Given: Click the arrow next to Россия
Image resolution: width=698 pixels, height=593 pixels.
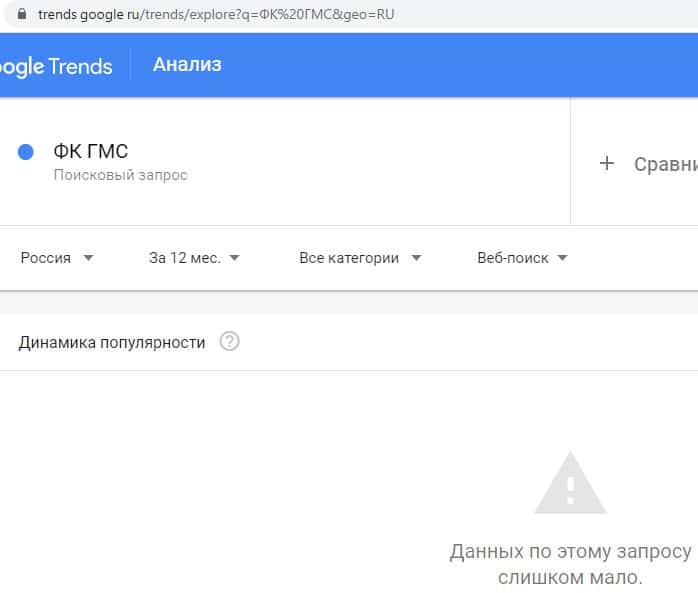Looking at the screenshot, I should tap(88, 258).
